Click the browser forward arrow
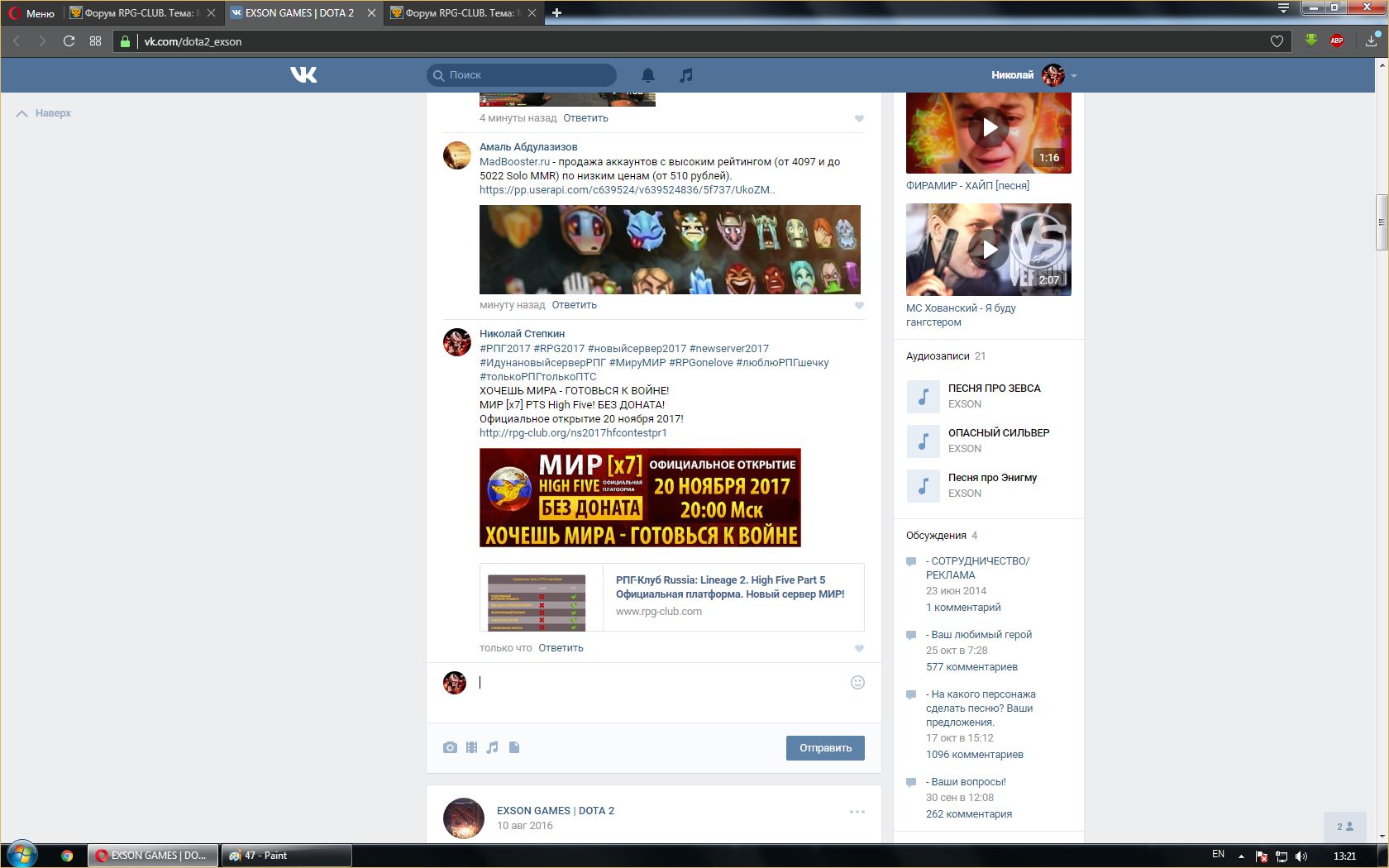 pyautogui.click(x=42, y=41)
